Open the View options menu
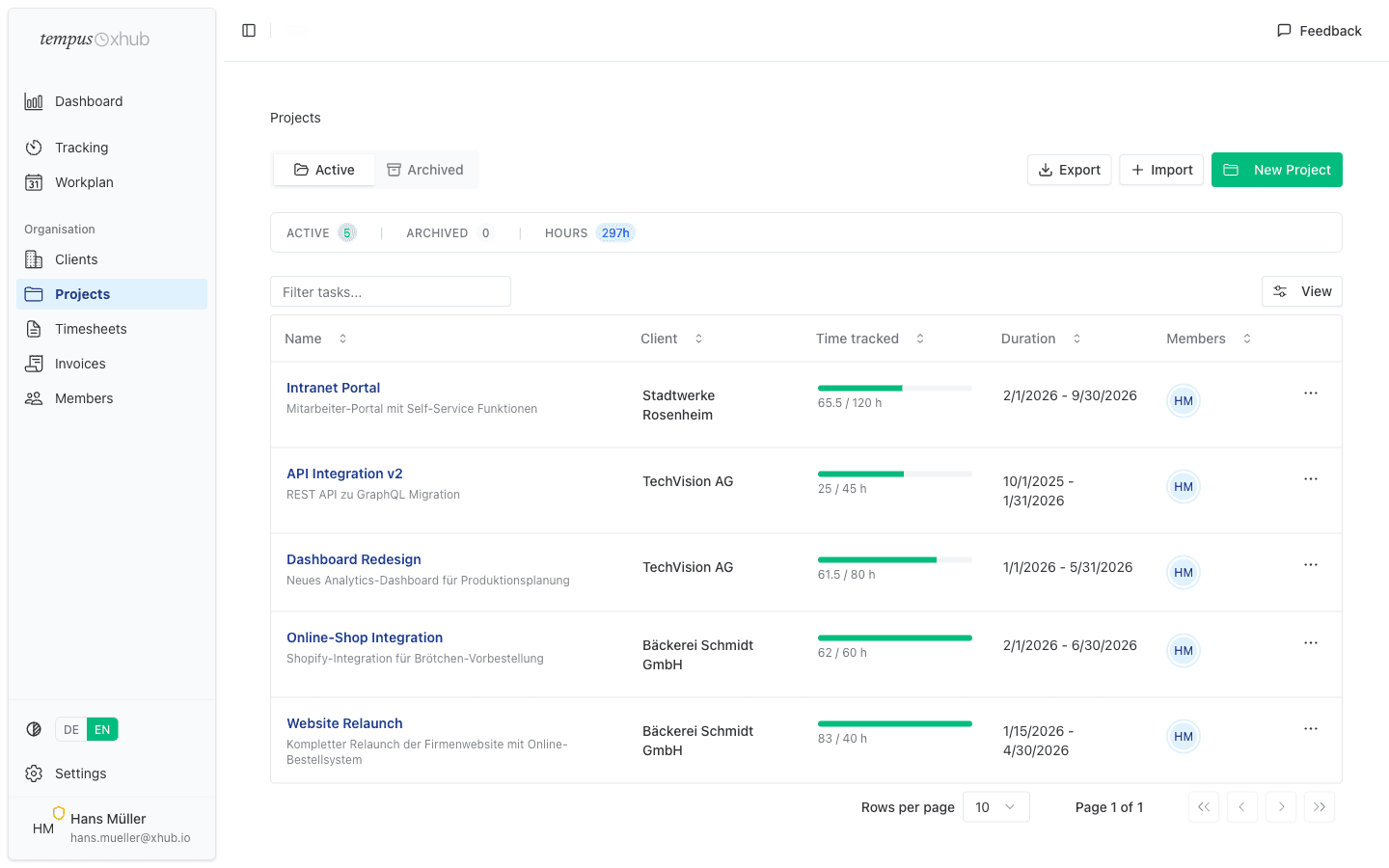Viewport: 1389px width, 868px height. point(1301,290)
